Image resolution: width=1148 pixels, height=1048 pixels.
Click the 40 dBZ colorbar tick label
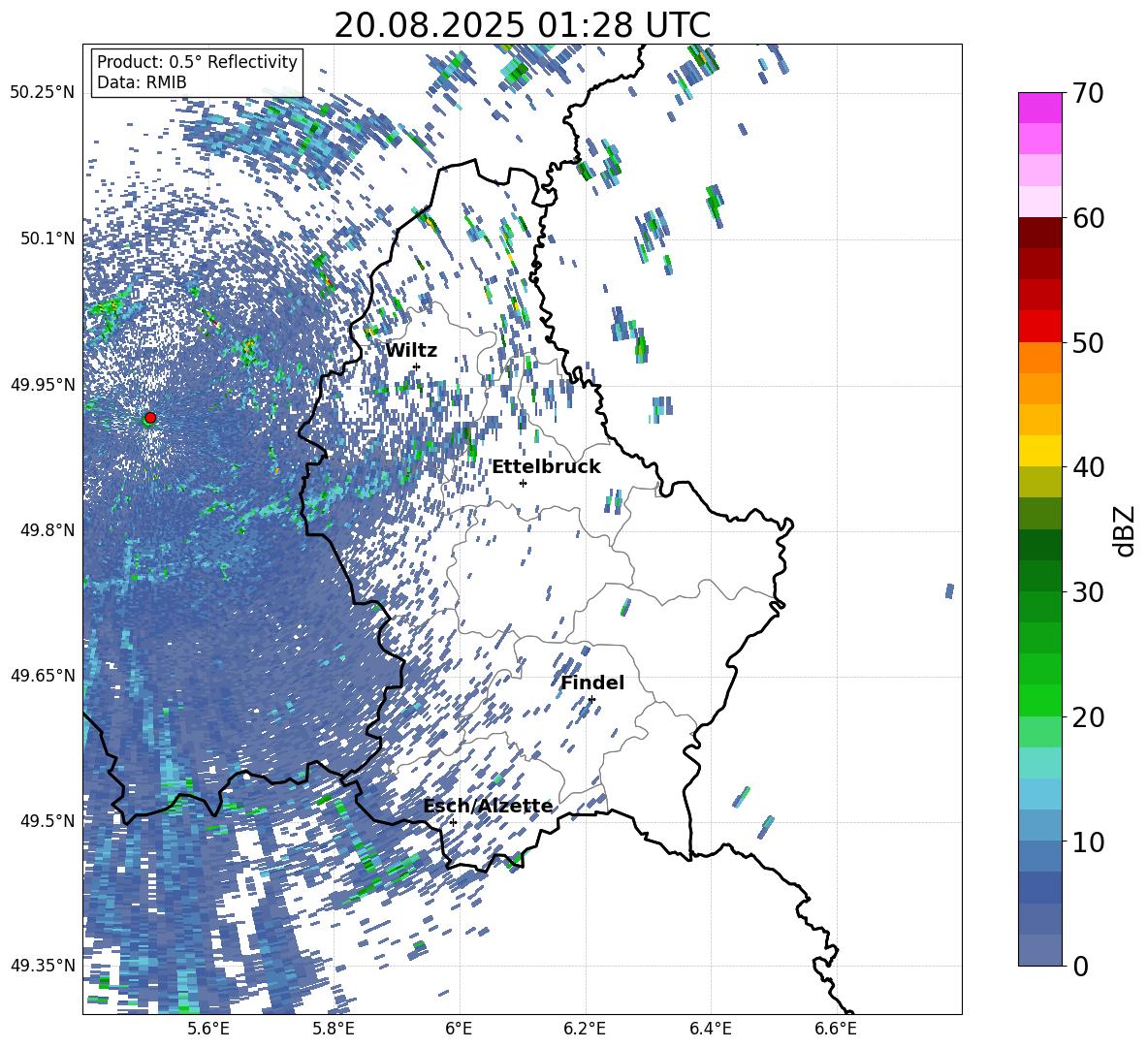click(x=1088, y=467)
